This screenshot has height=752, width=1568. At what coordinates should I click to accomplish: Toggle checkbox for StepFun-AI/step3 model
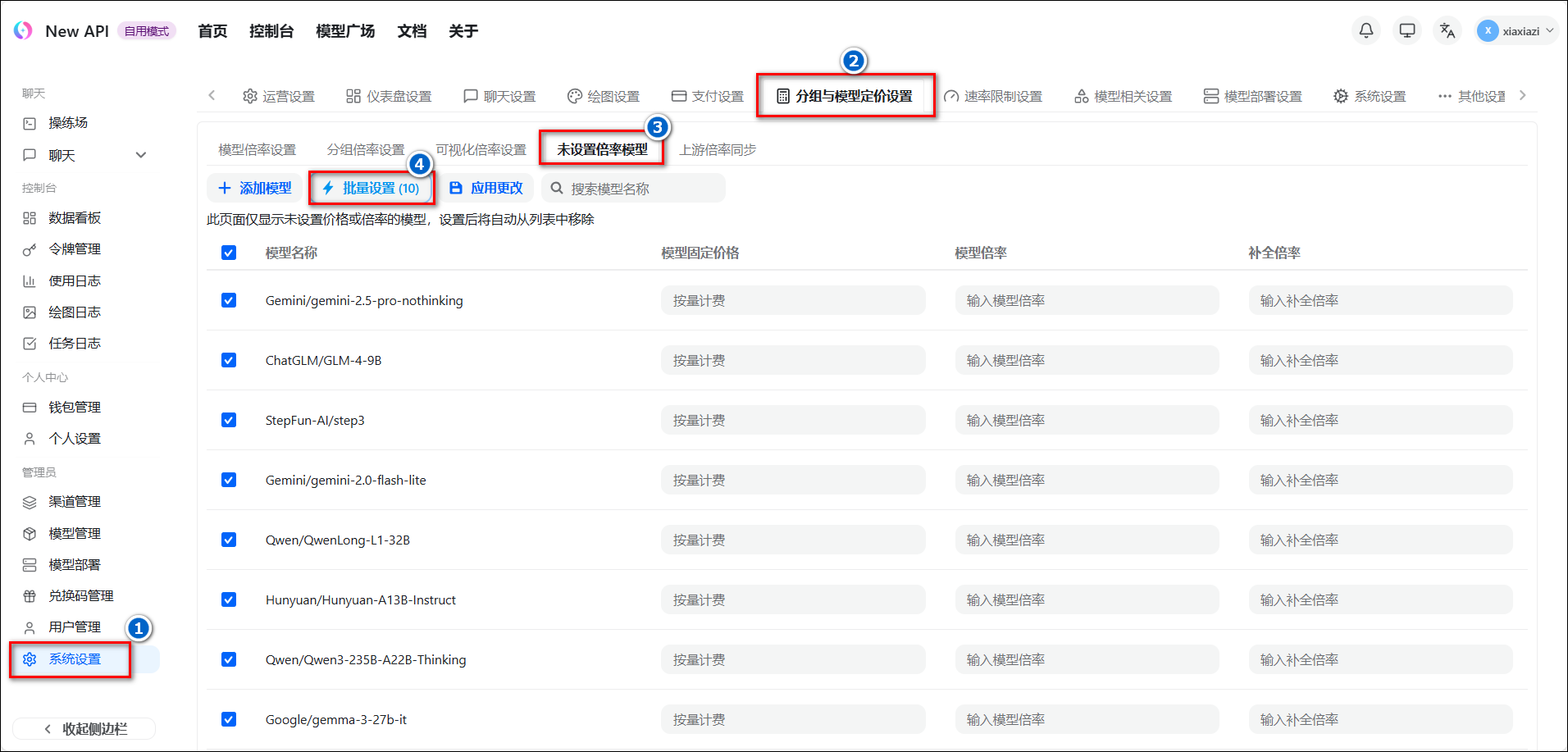pyautogui.click(x=229, y=420)
